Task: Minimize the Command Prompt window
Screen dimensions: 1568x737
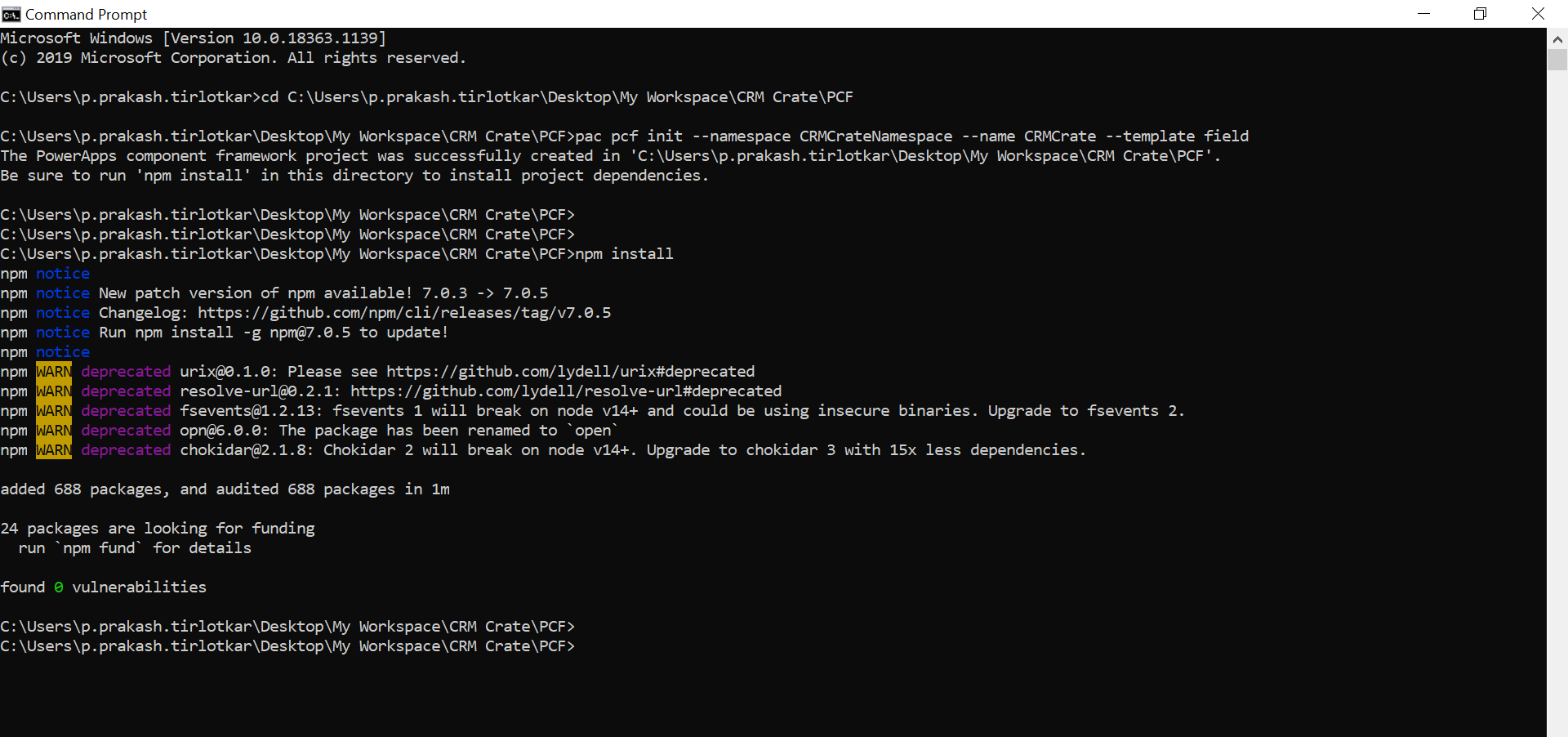Action: click(1423, 14)
